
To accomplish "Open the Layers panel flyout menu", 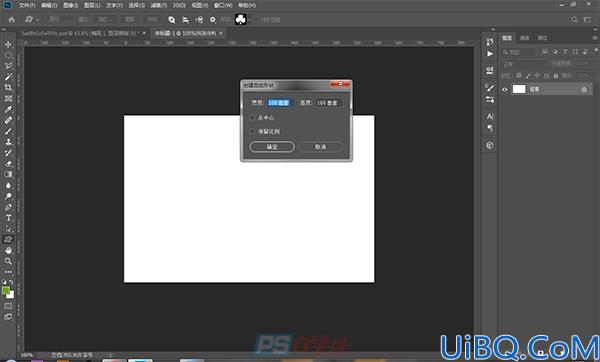I will point(595,38).
